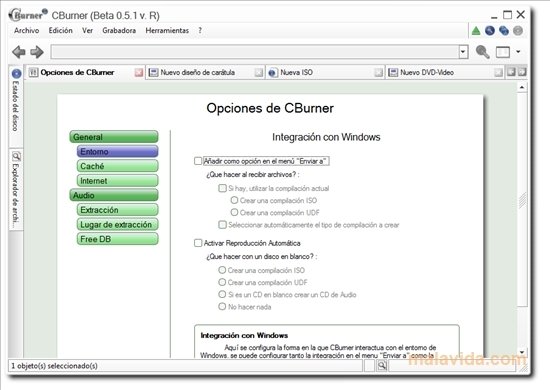Select the No hacer nada radio option
The image size is (550, 390).
(222, 307)
